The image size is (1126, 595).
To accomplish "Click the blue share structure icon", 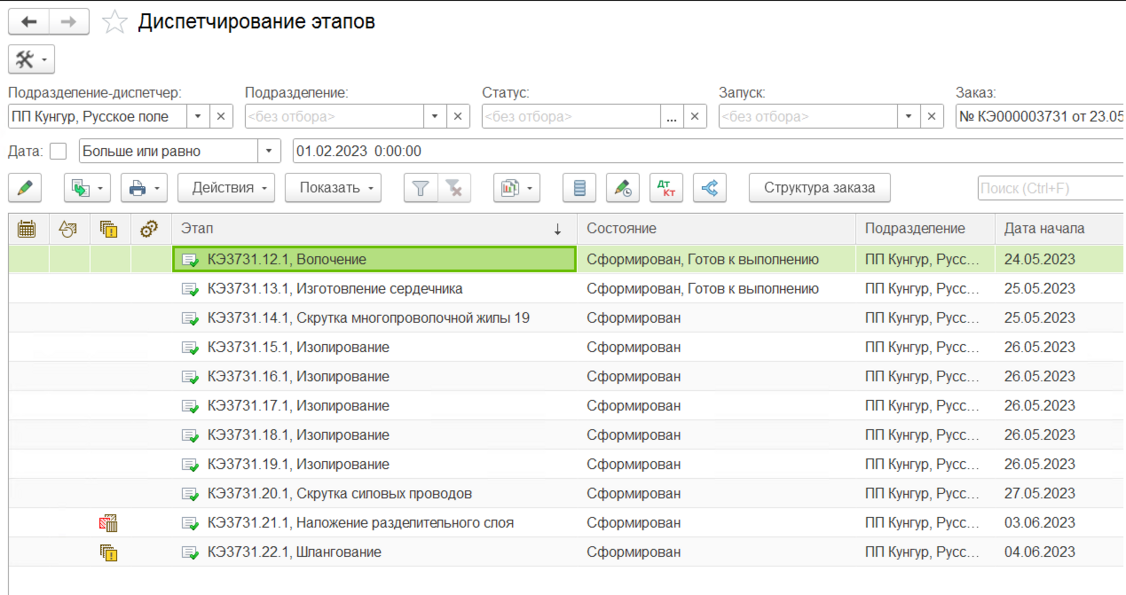I will 709,188.
